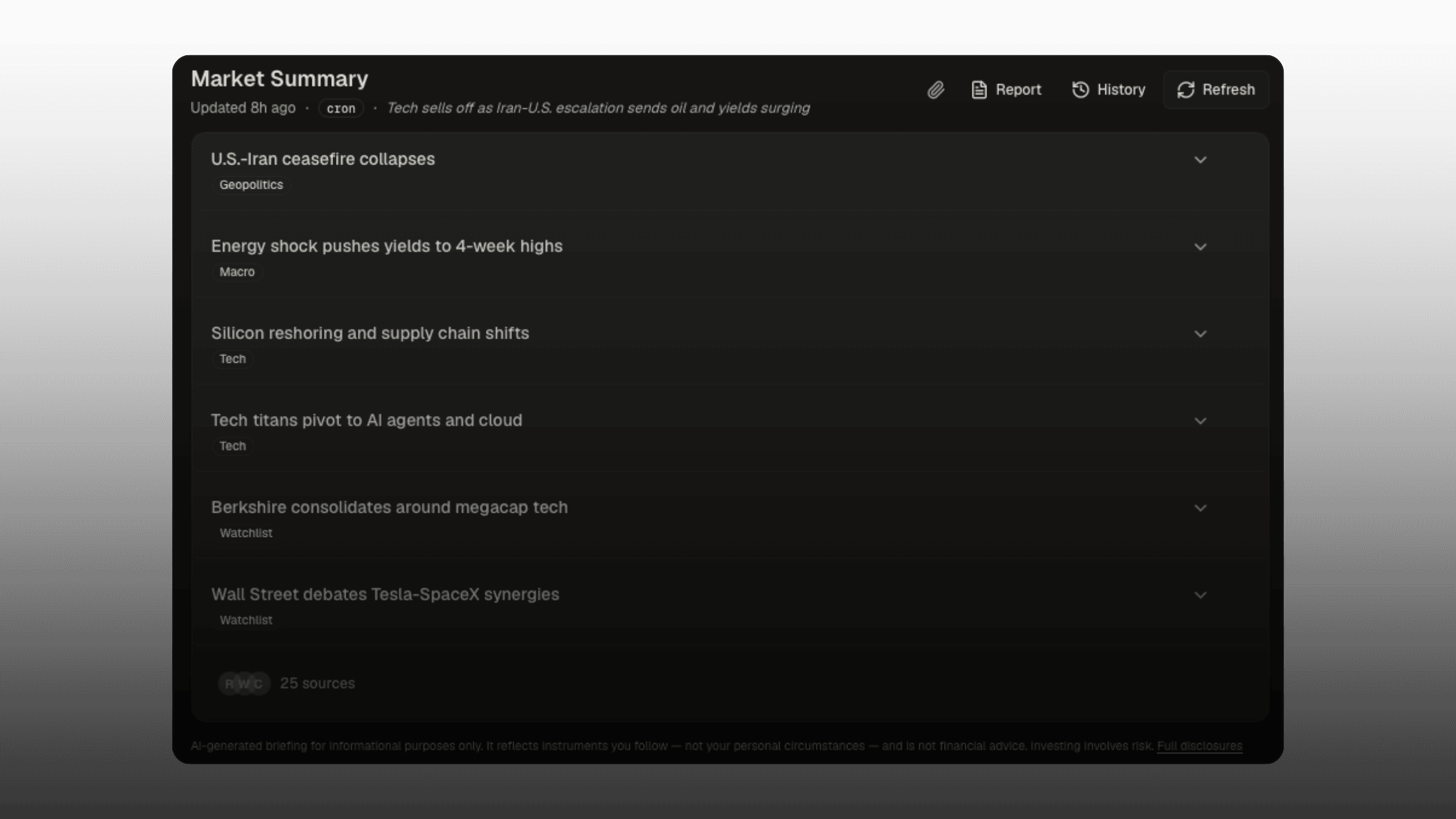Select Tech tag under Tech titans pivot
The image size is (1456, 819).
[x=233, y=446]
